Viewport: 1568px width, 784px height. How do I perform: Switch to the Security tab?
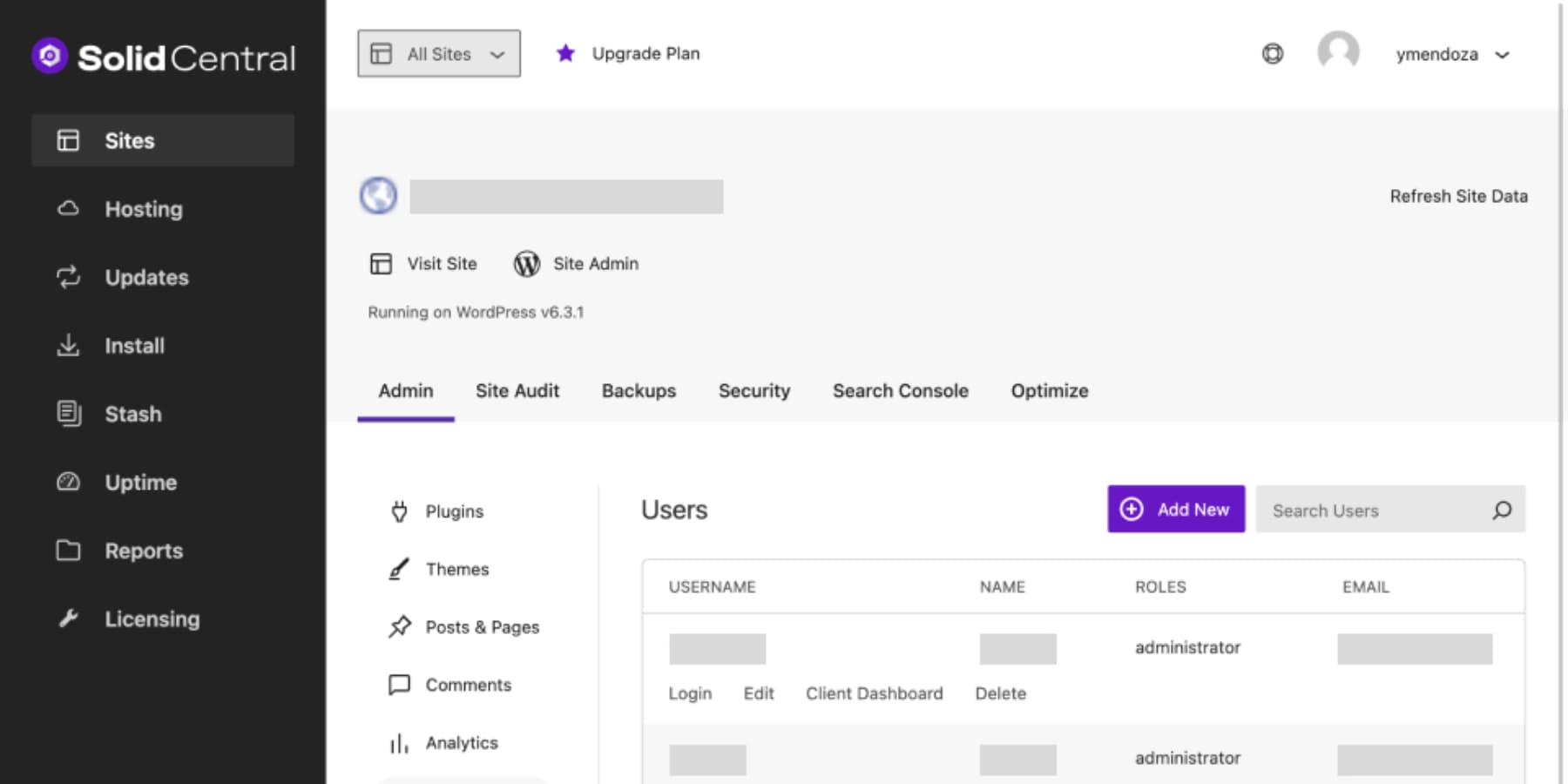tap(754, 390)
